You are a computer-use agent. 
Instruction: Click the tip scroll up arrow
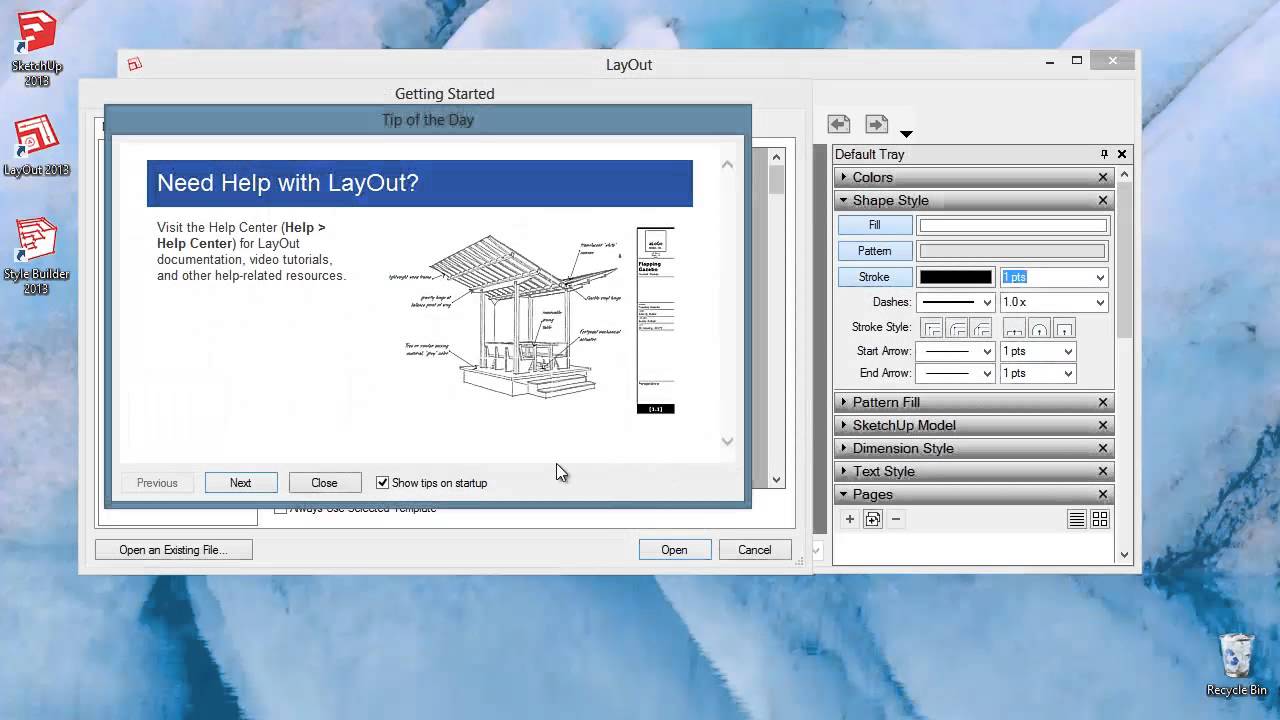727,164
